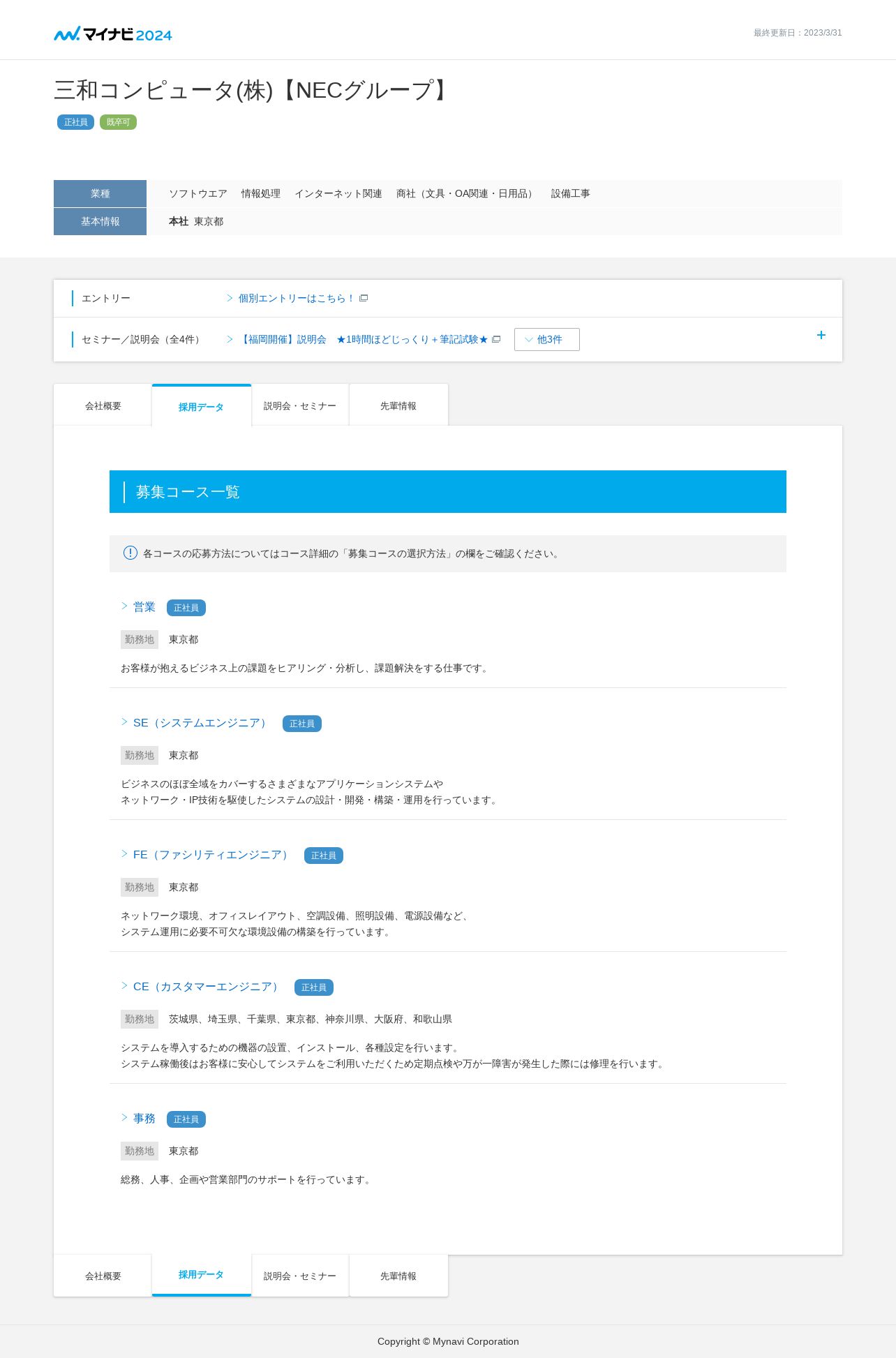Image resolution: width=896 pixels, height=1358 pixels.
Task: Open the bottom 説明会・セミナー tab
Action: (300, 1276)
